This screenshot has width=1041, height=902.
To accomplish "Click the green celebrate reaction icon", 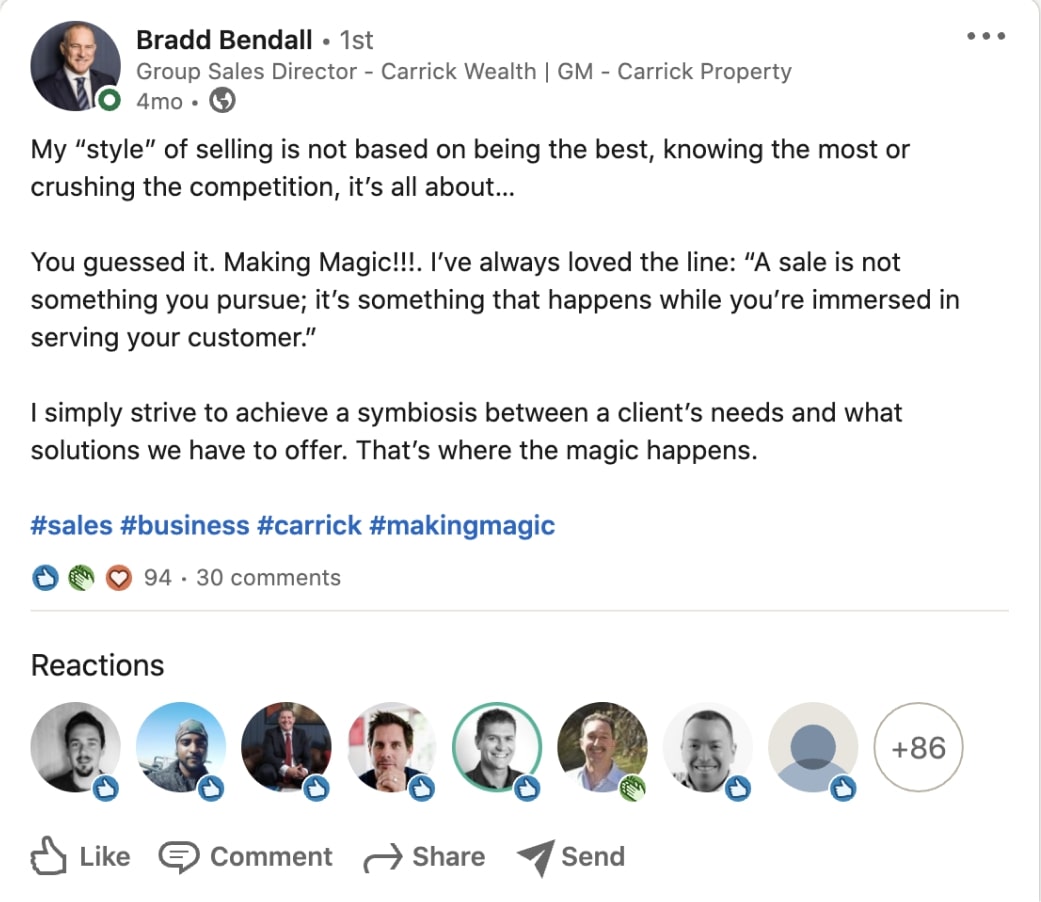I will (x=81, y=578).
